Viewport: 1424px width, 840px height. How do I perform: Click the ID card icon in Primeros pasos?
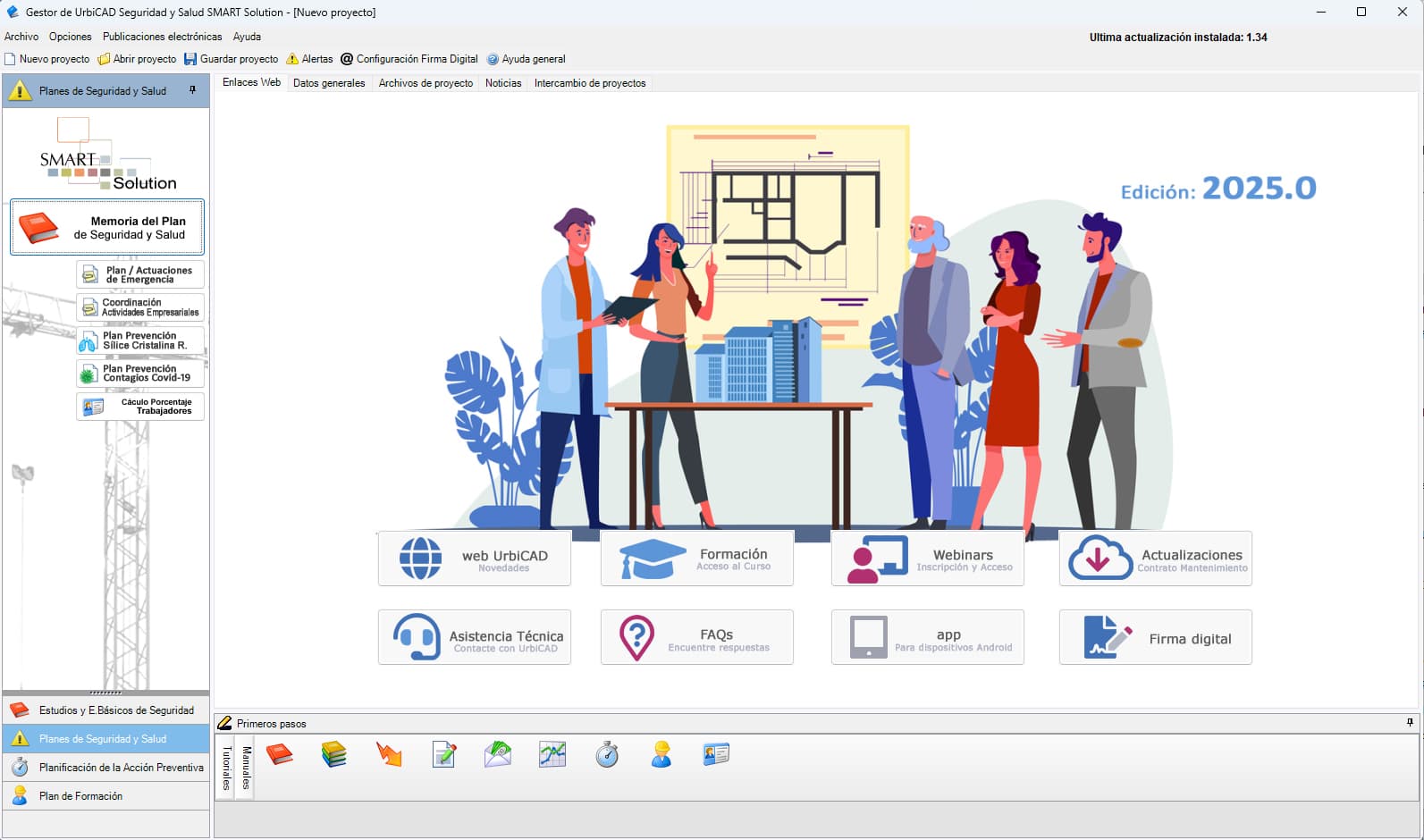[716, 754]
